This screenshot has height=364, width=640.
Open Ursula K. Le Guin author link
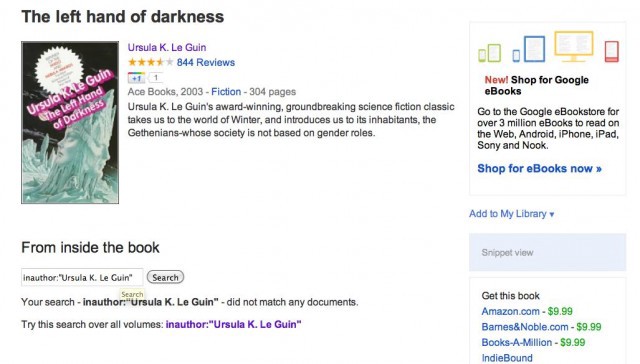pyautogui.click(x=167, y=47)
